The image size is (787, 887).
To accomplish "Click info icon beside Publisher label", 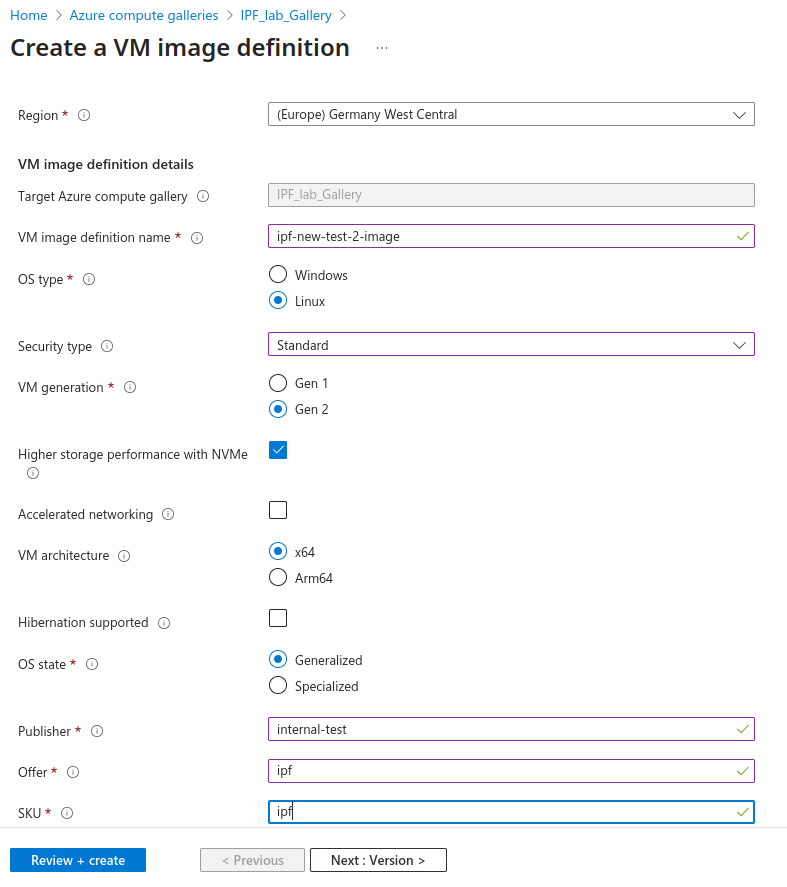I will (x=97, y=731).
